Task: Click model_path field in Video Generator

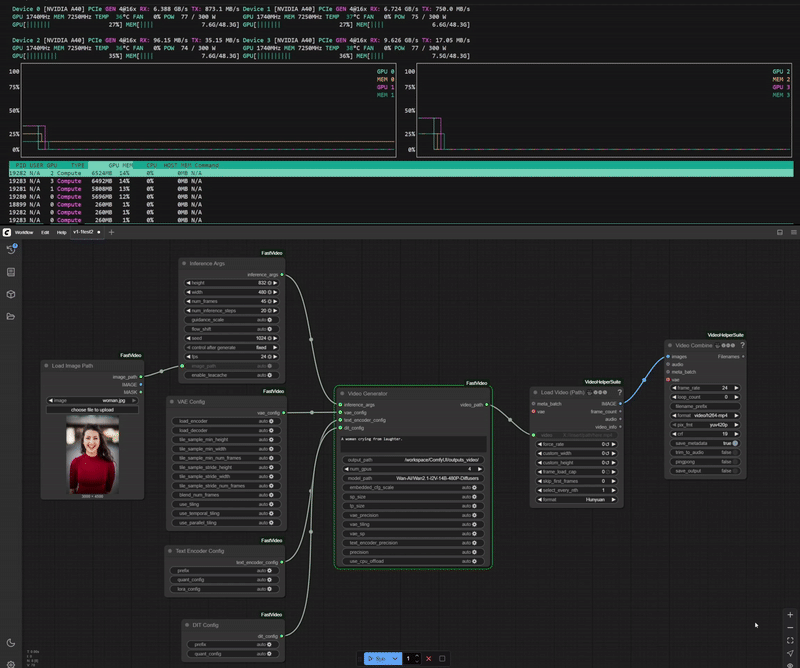Action: tap(413, 478)
